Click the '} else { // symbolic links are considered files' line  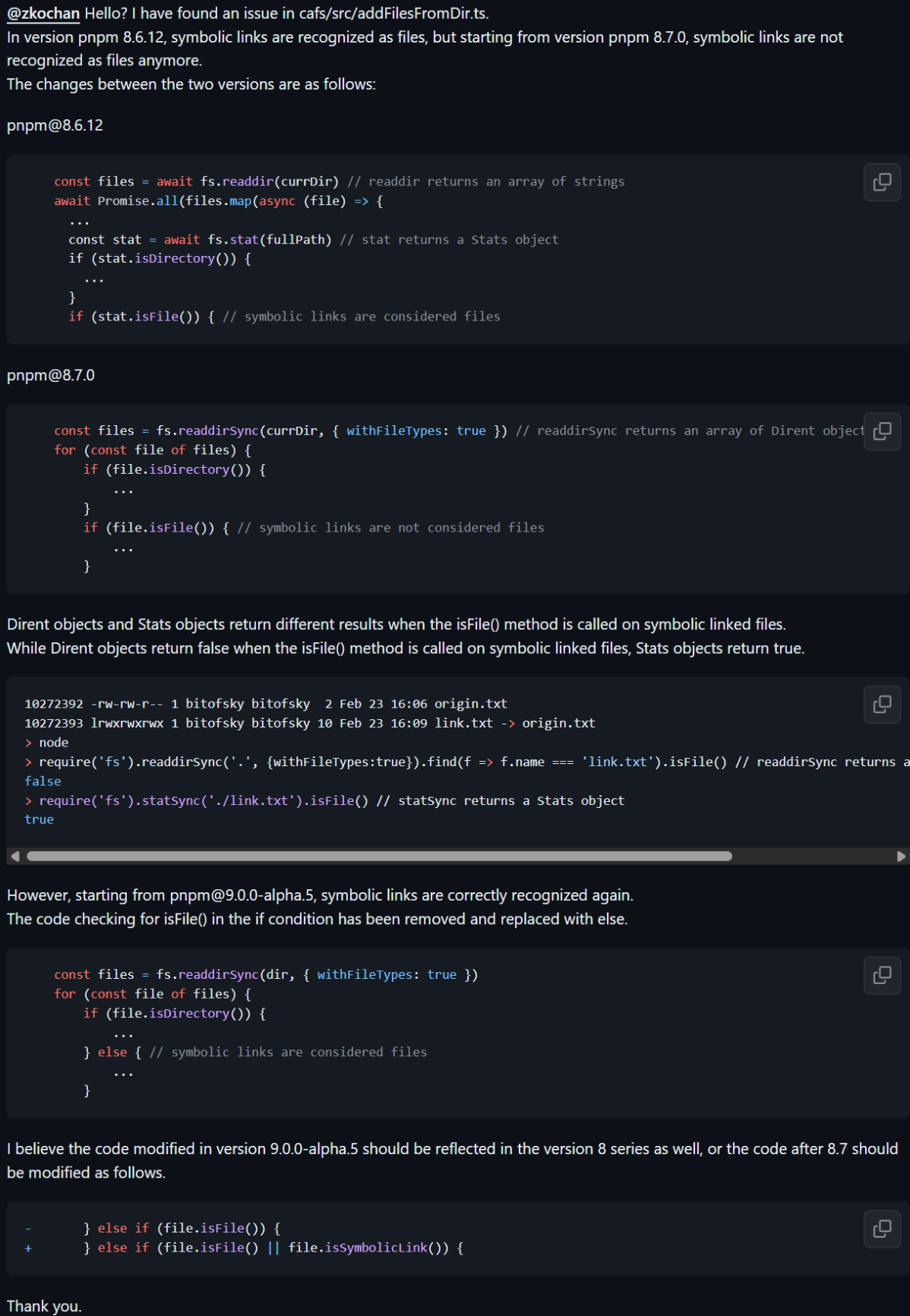pos(255,1052)
